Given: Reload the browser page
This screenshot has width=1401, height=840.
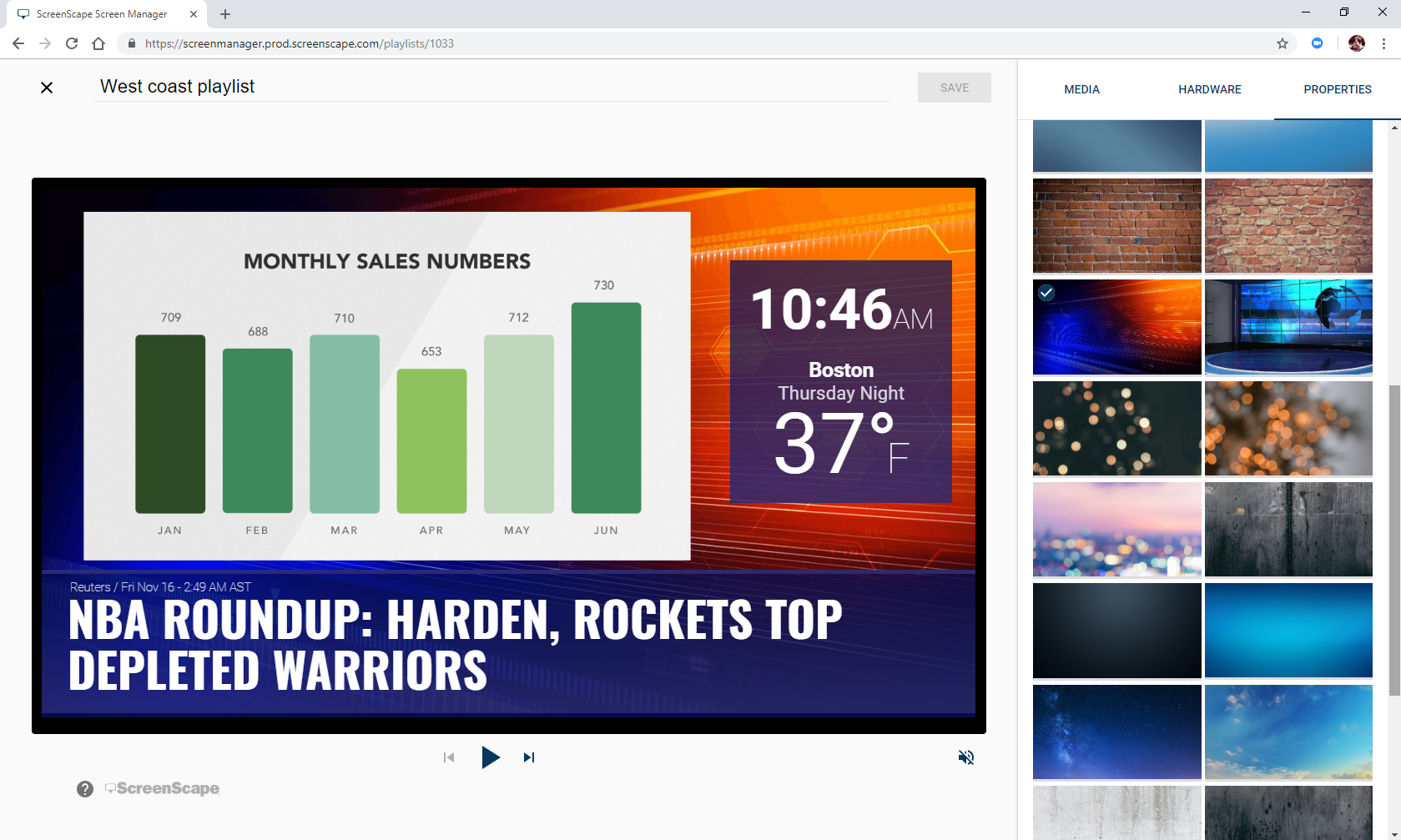Looking at the screenshot, I should point(72,43).
